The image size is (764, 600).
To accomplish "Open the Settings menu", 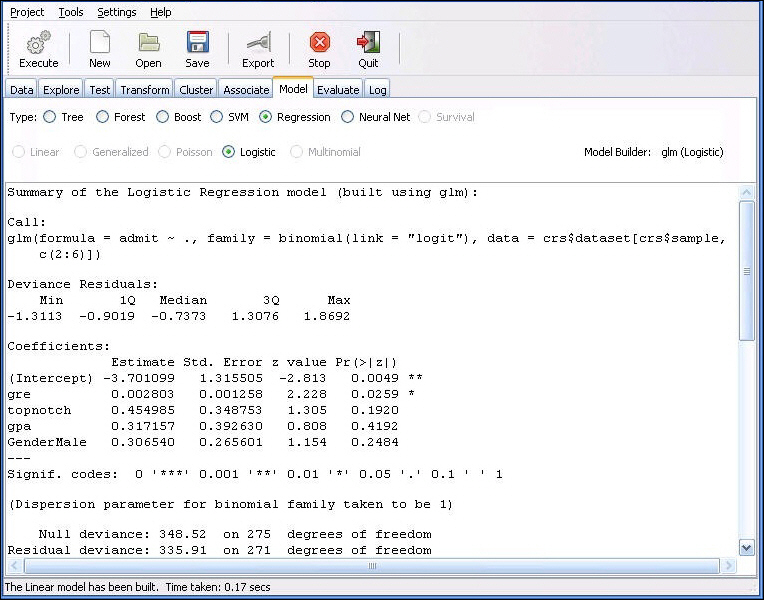I will [x=117, y=12].
